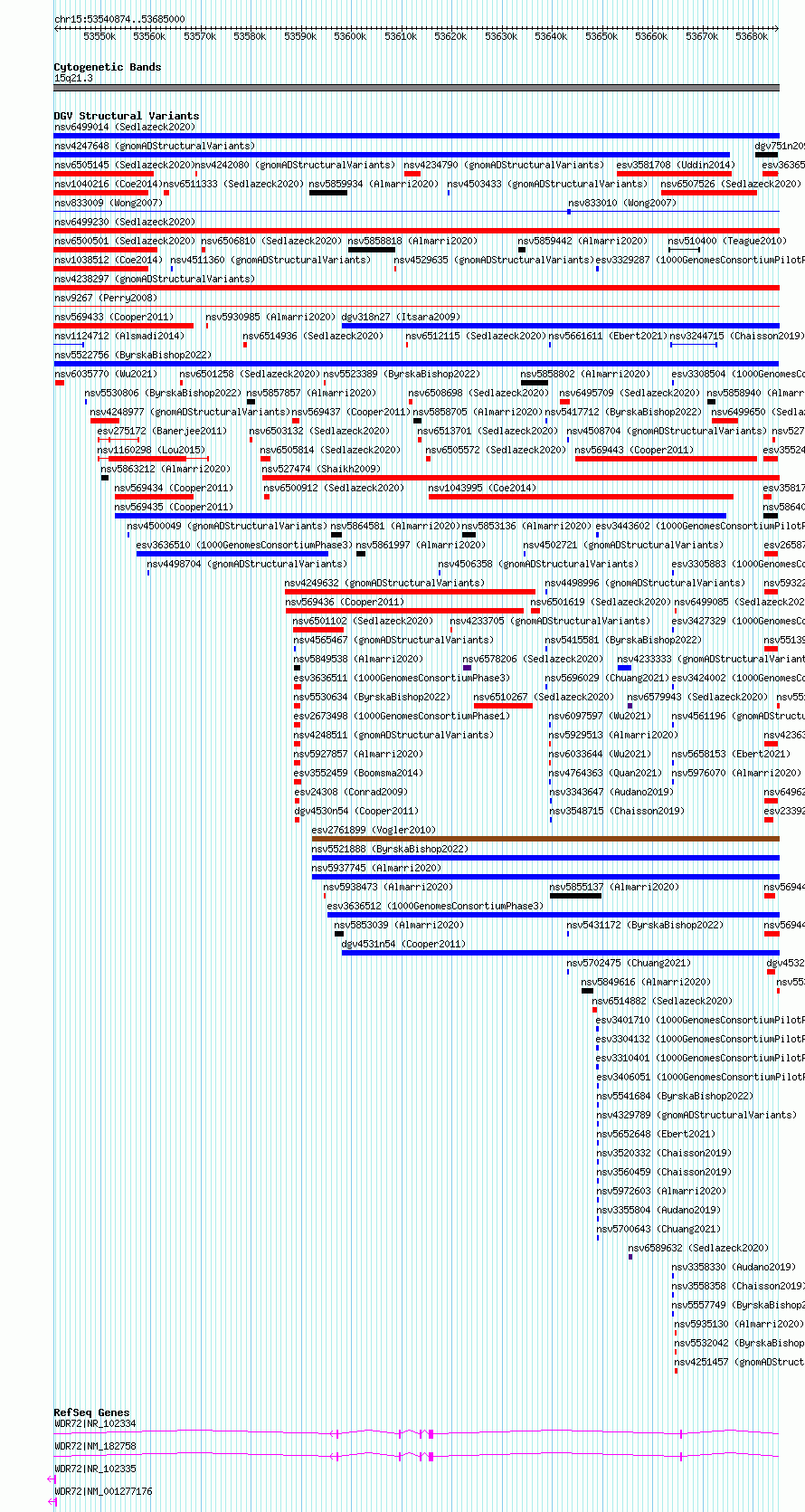The height and width of the screenshot is (1512, 805).
Task: Select nsv9267 (Perry2008) label
Action: [x=105, y=298]
